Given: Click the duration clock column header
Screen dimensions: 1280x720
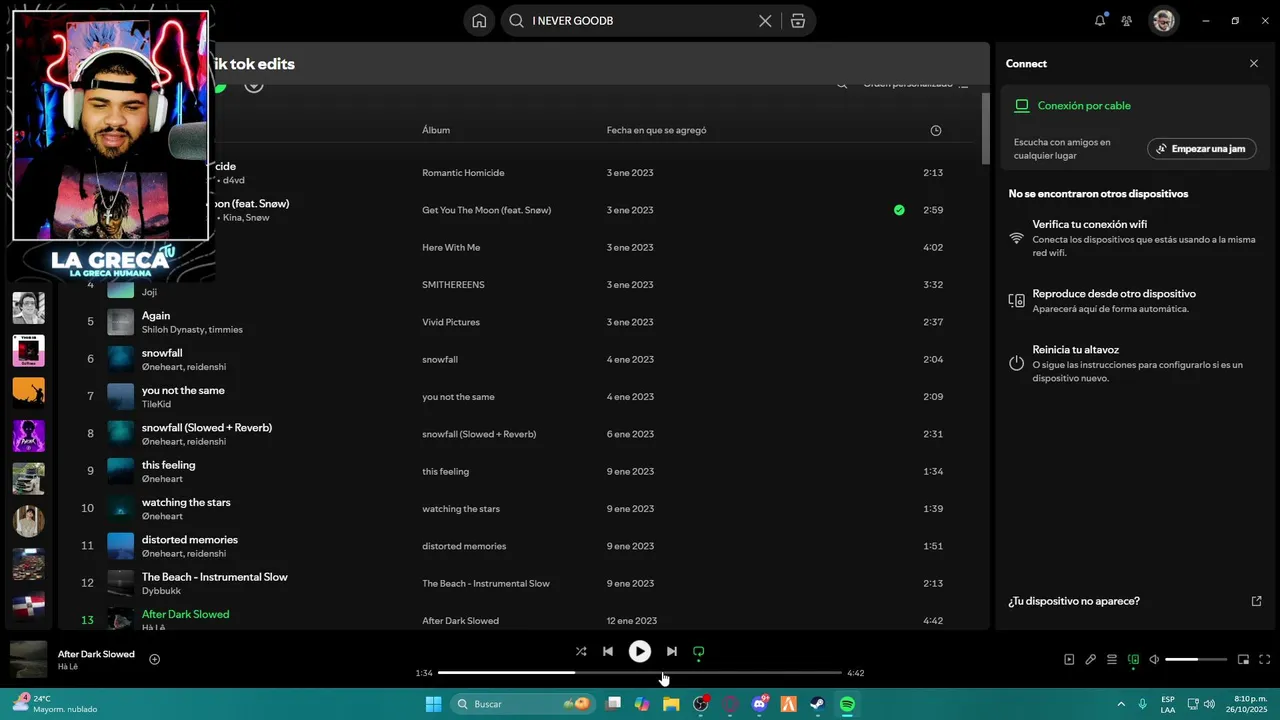Looking at the screenshot, I should tap(935, 130).
